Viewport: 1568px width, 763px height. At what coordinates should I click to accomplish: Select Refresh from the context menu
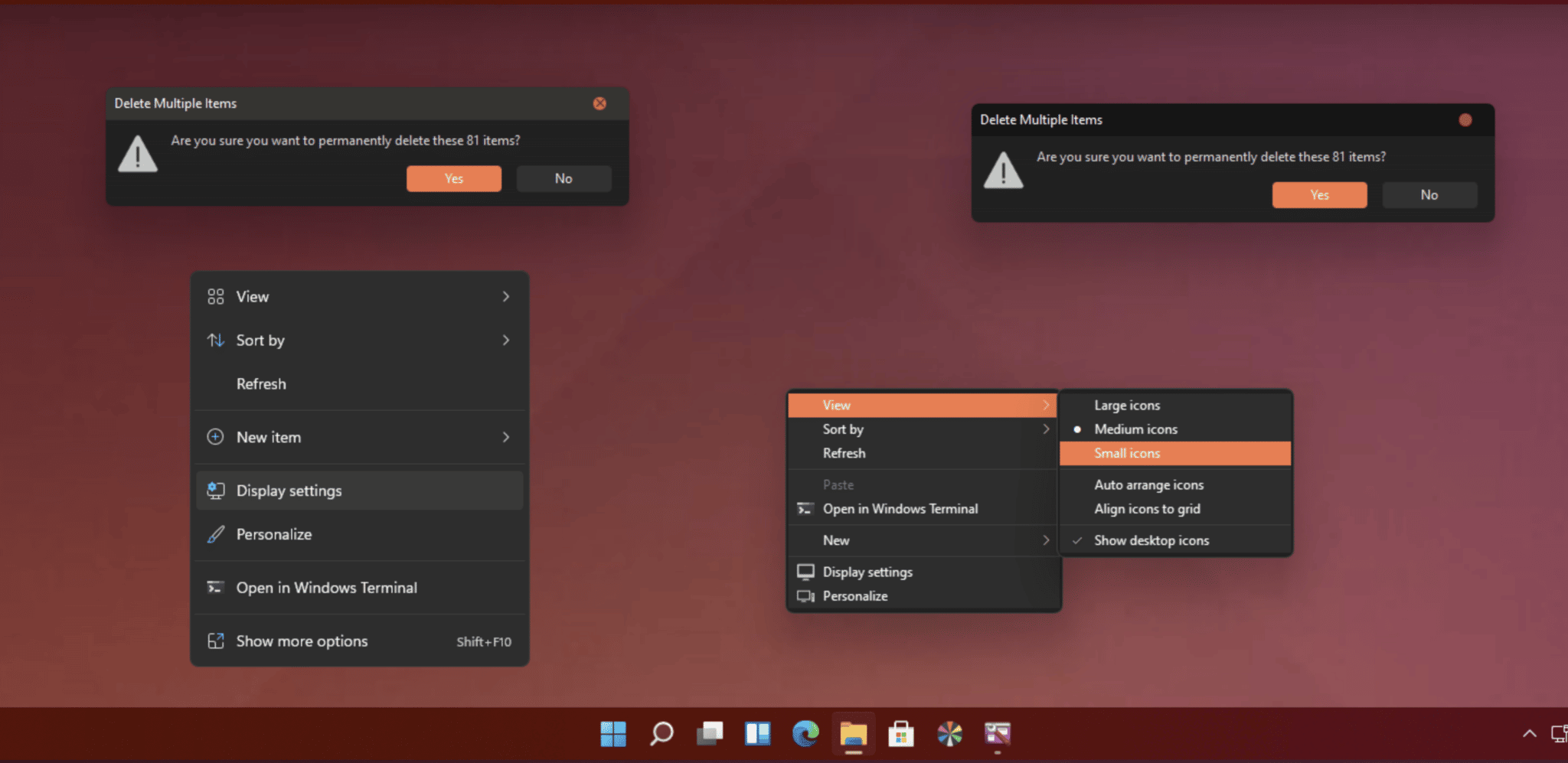[x=261, y=383]
